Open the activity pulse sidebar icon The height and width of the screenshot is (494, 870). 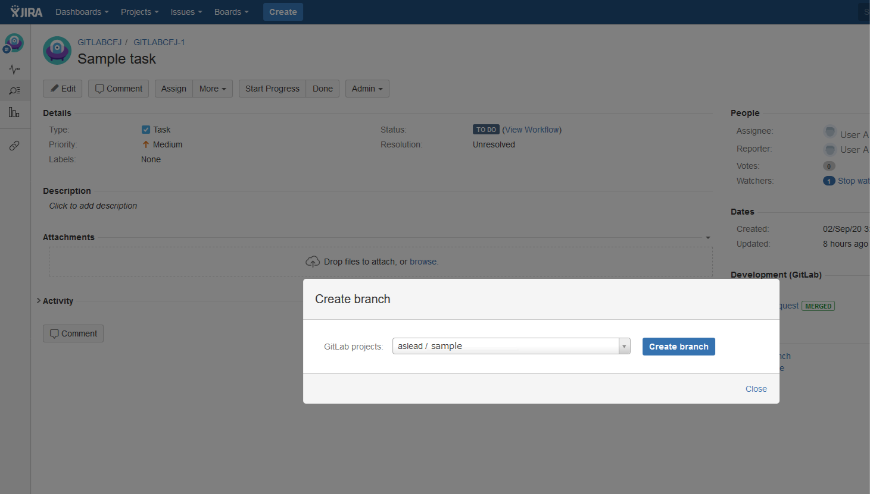tap(14, 69)
